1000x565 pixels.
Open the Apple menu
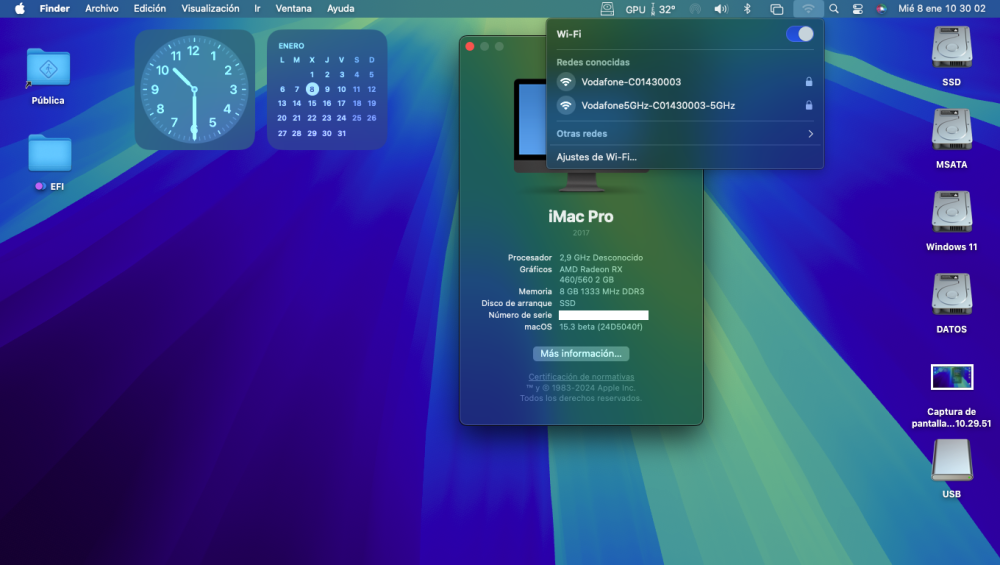pyautogui.click(x=20, y=9)
